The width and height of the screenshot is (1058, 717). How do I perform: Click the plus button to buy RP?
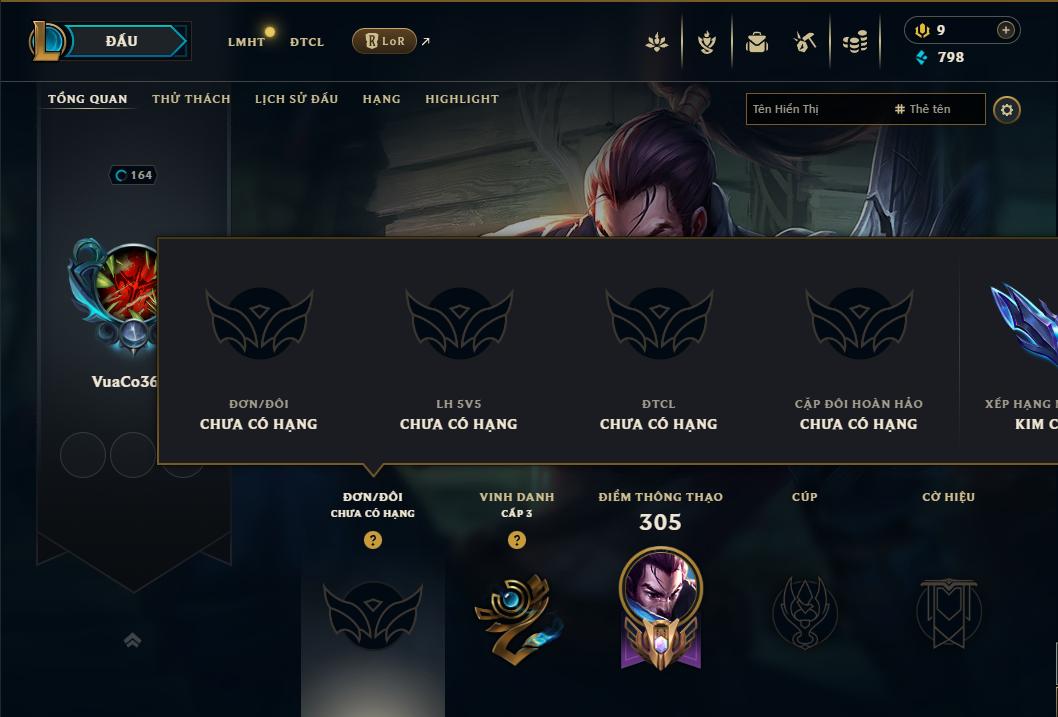(x=1005, y=30)
